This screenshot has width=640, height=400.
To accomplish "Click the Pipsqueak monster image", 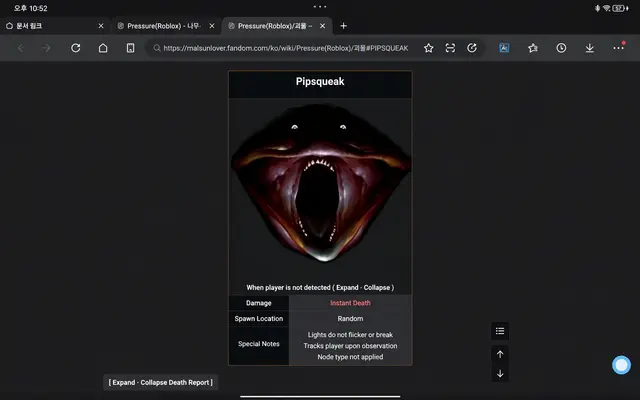I will 321,182.
